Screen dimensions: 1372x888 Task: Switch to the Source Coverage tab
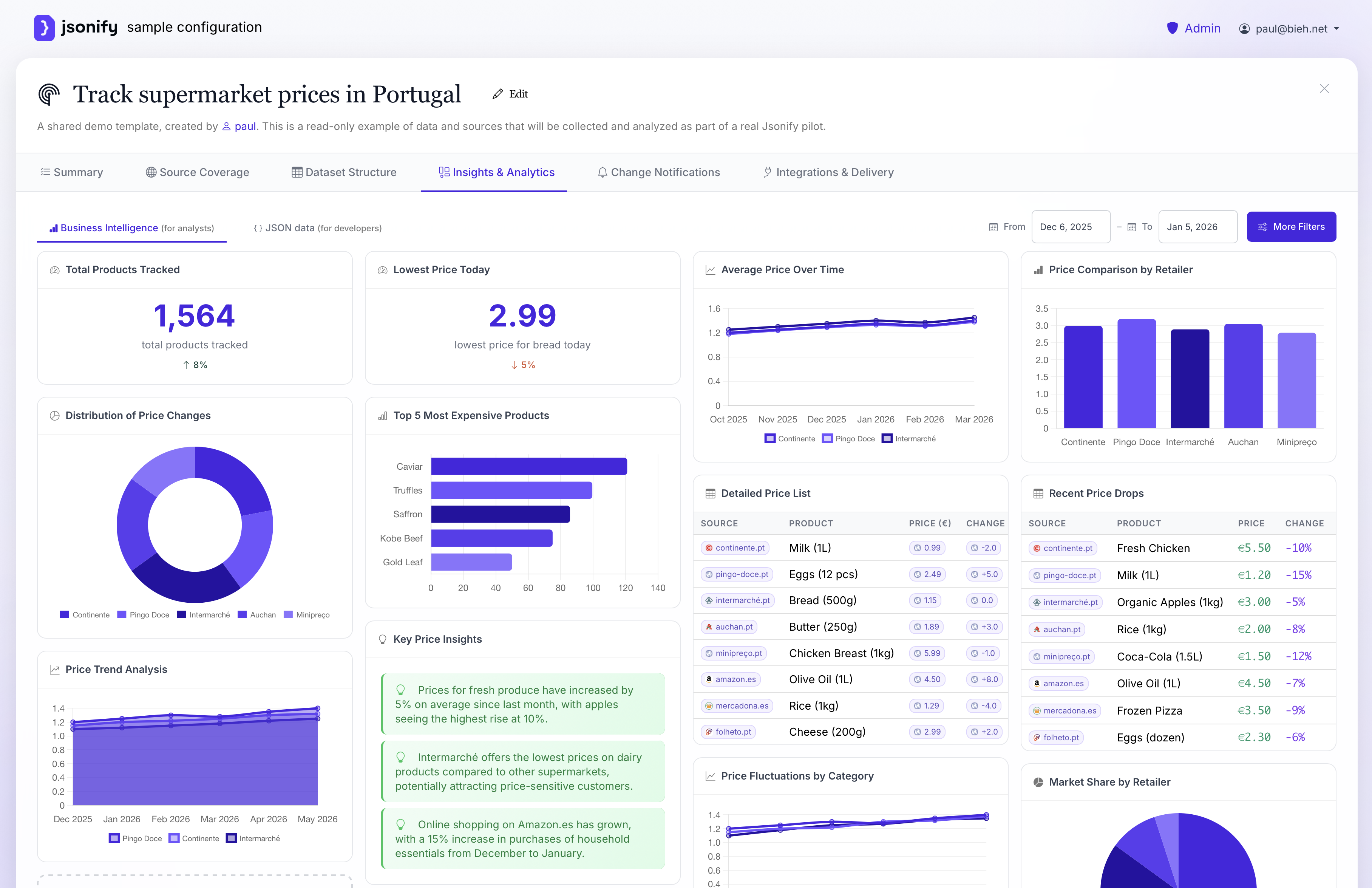click(x=197, y=172)
